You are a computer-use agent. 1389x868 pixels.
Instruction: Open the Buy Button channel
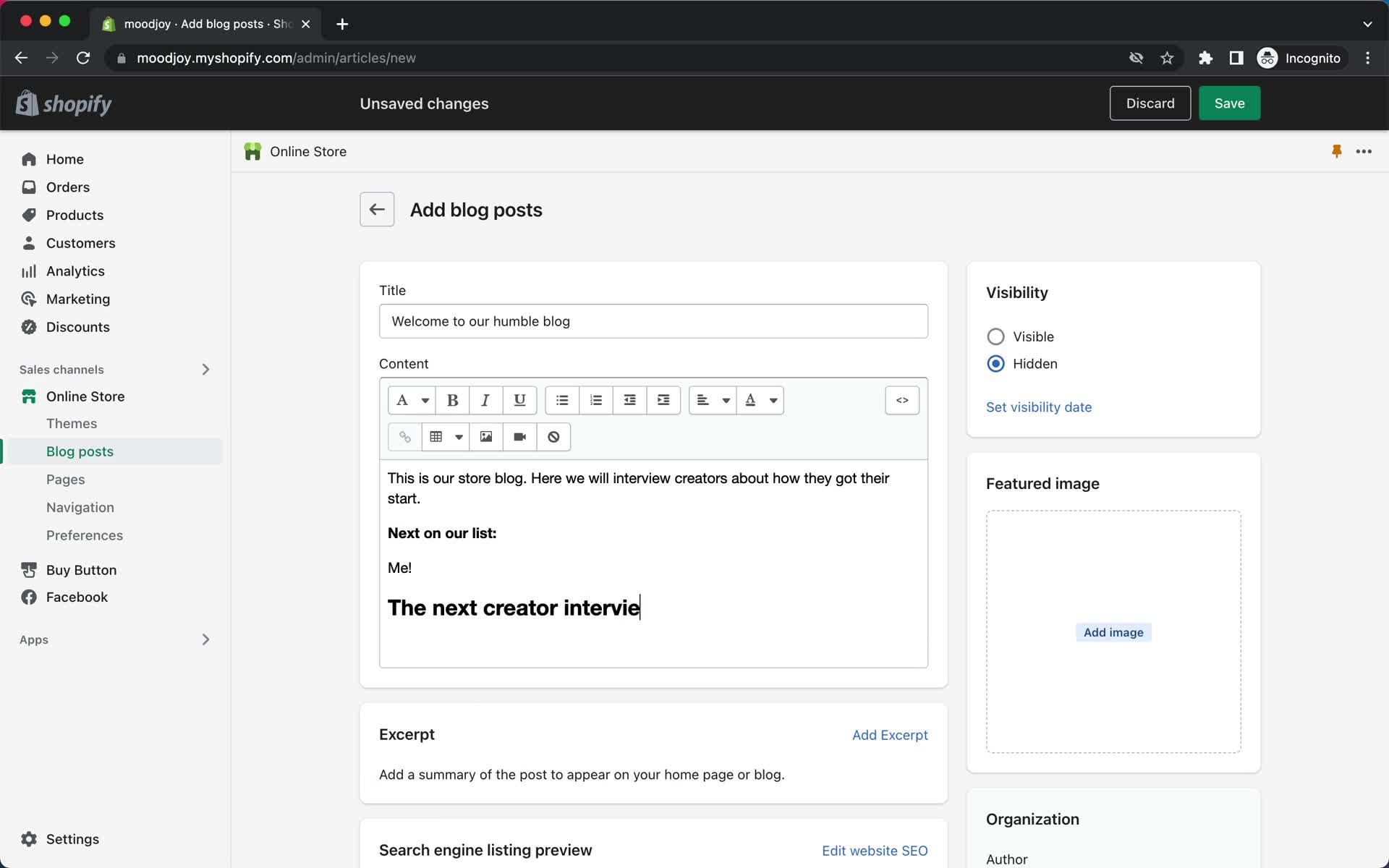[81, 570]
